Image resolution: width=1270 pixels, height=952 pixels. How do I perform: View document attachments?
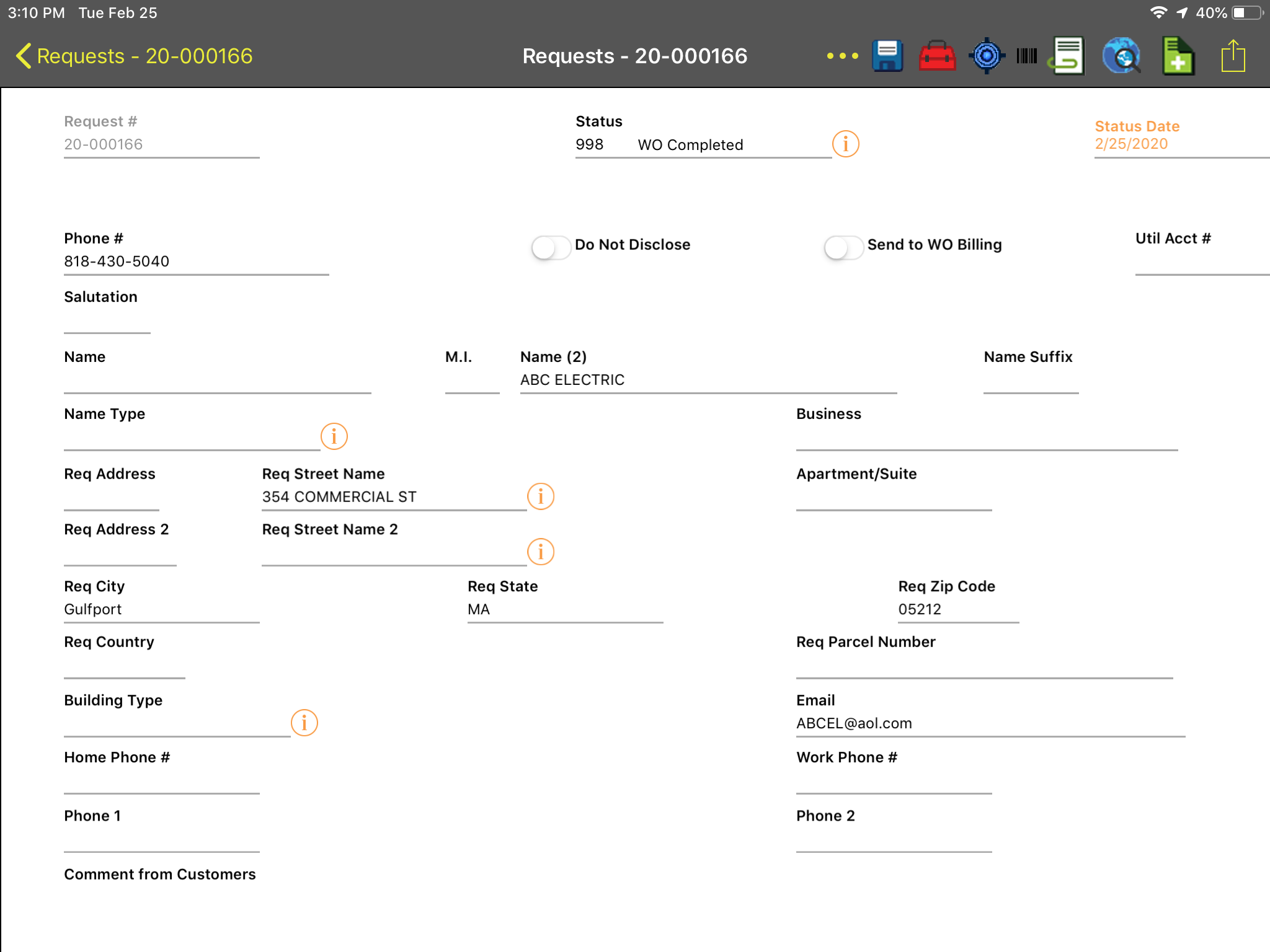1068,55
